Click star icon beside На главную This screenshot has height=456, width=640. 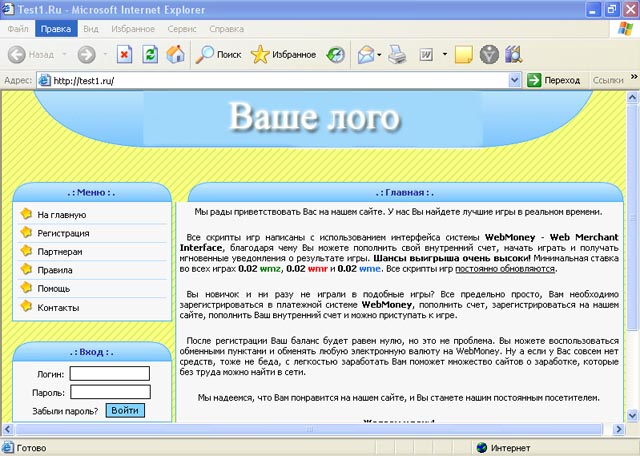coord(26,214)
